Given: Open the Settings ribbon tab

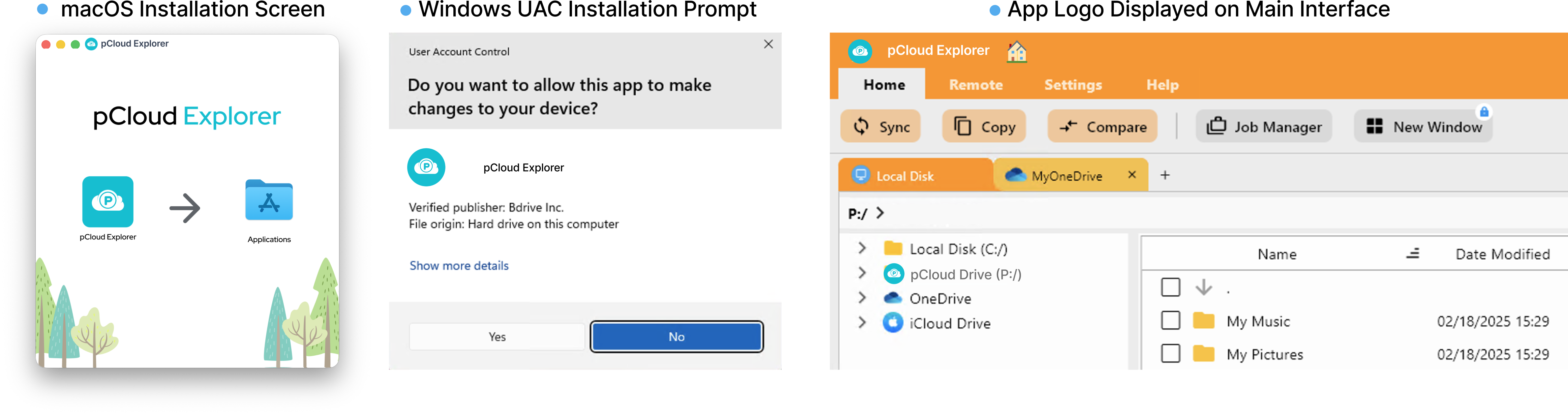Looking at the screenshot, I should point(1073,85).
